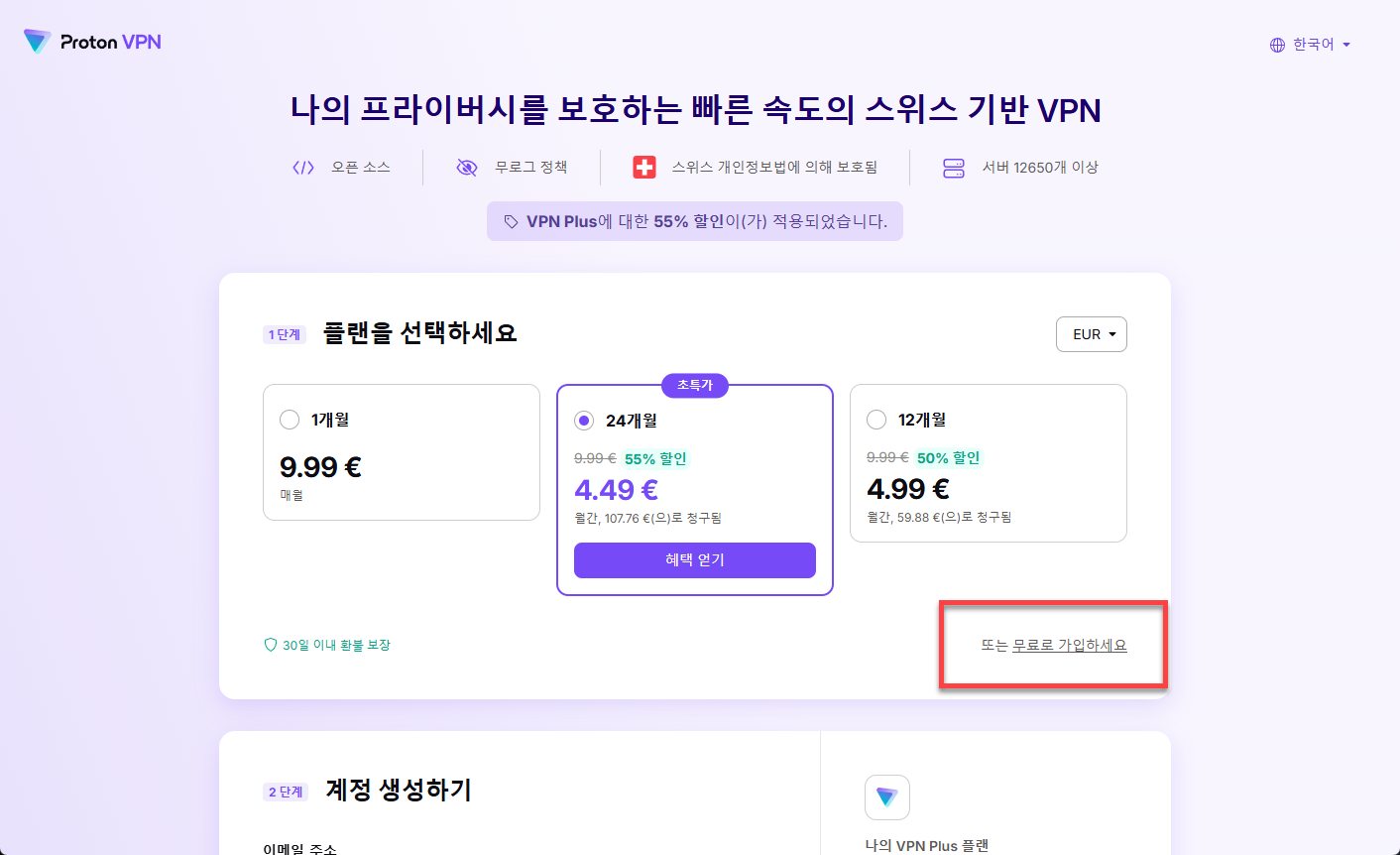Click the VPN Plus plan app icon
Image resolution: width=1400 pixels, height=855 pixels.
pos(887,797)
